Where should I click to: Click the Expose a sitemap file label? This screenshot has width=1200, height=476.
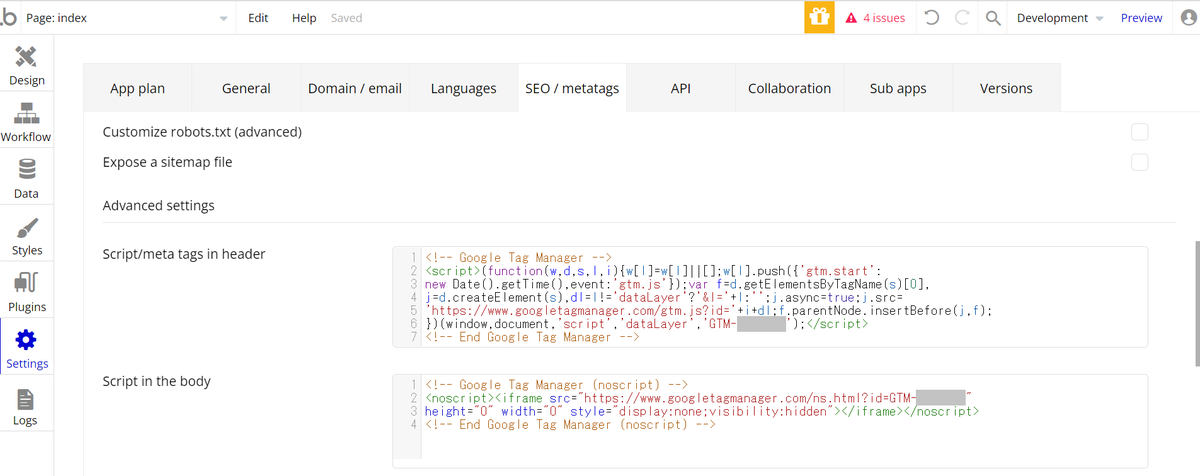tap(168, 162)
